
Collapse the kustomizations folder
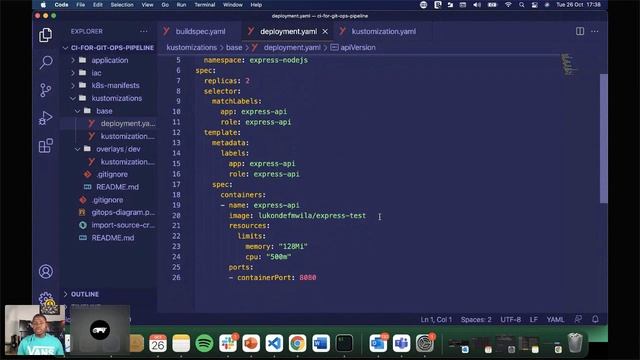coord(117,98)
